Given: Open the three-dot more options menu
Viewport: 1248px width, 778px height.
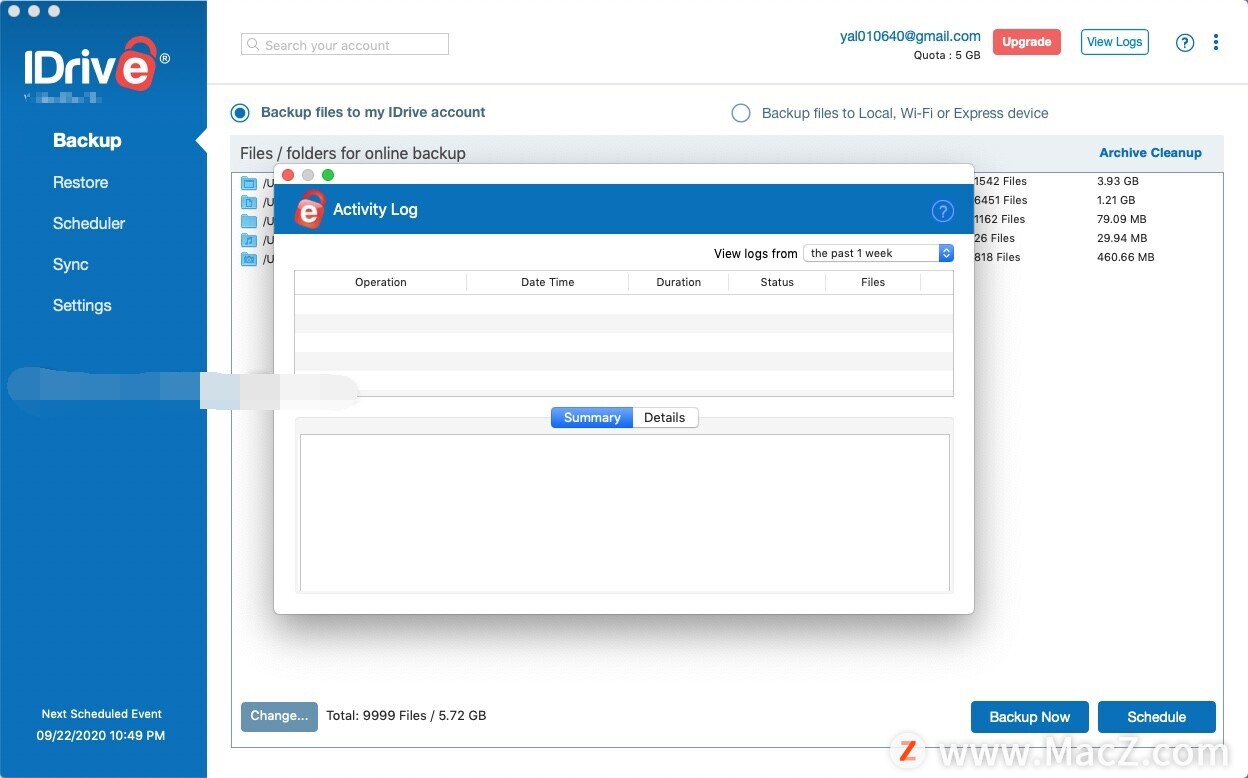Looking at the screenshot, I should [x=1216, y=42].
